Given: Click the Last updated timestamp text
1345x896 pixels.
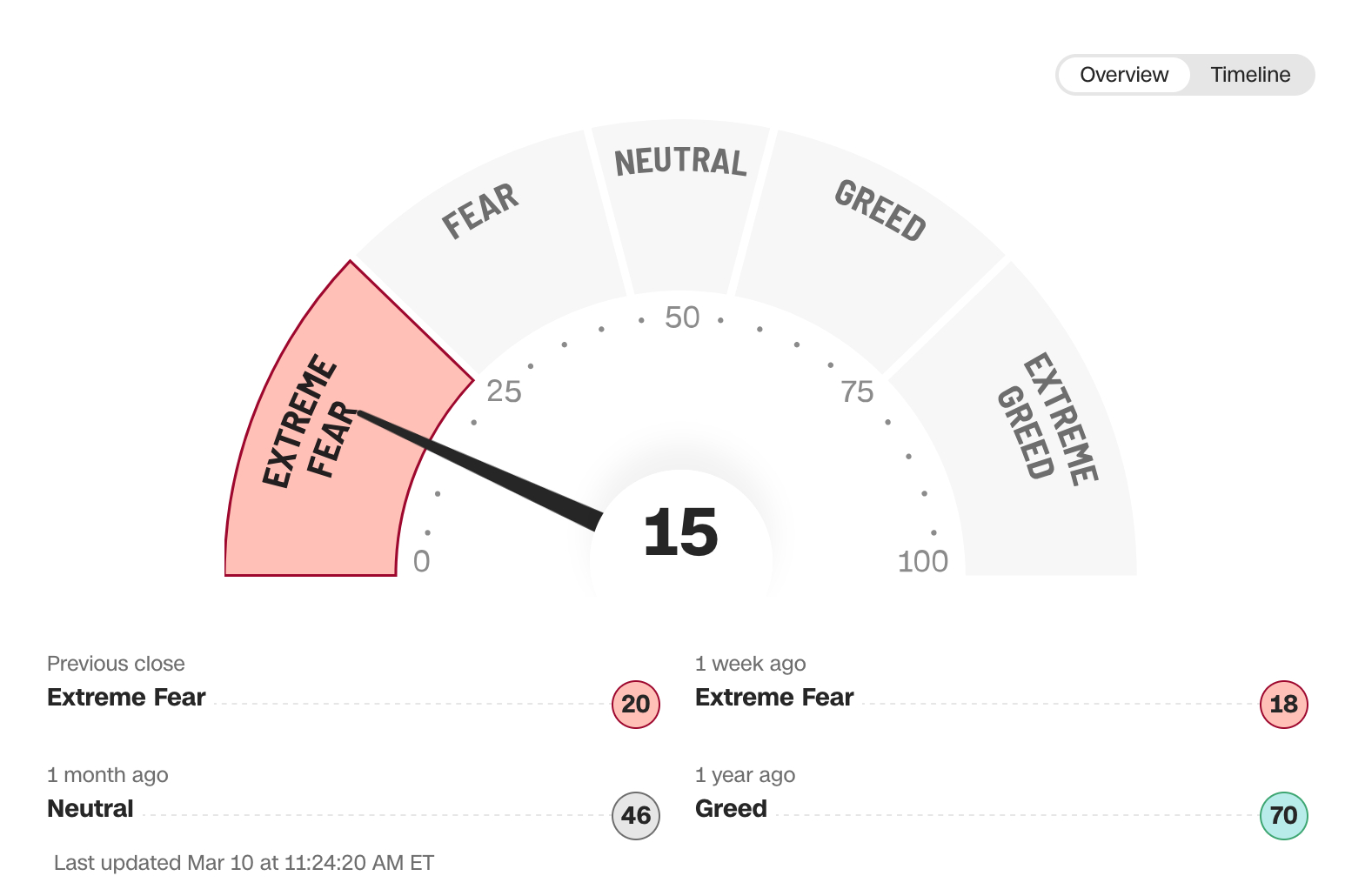Looking at the screenshot, I should click(244, 863).
